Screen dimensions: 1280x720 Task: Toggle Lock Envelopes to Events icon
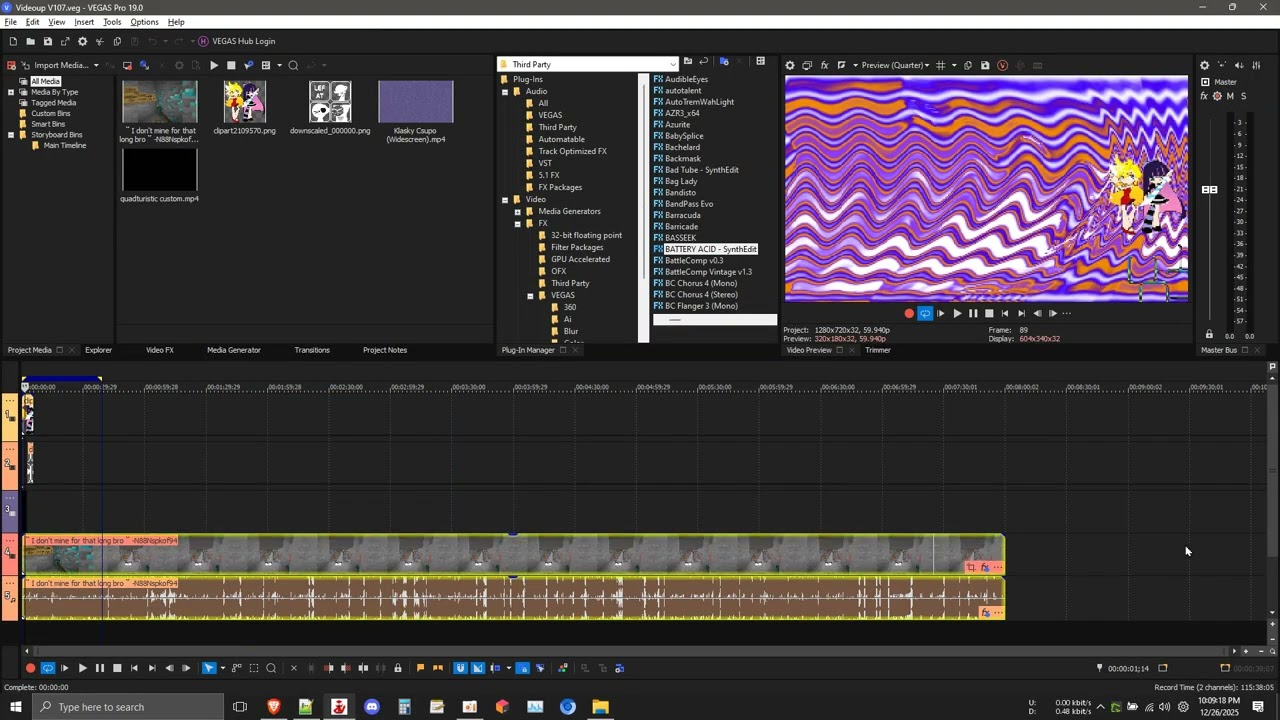(x=522, y=668)
